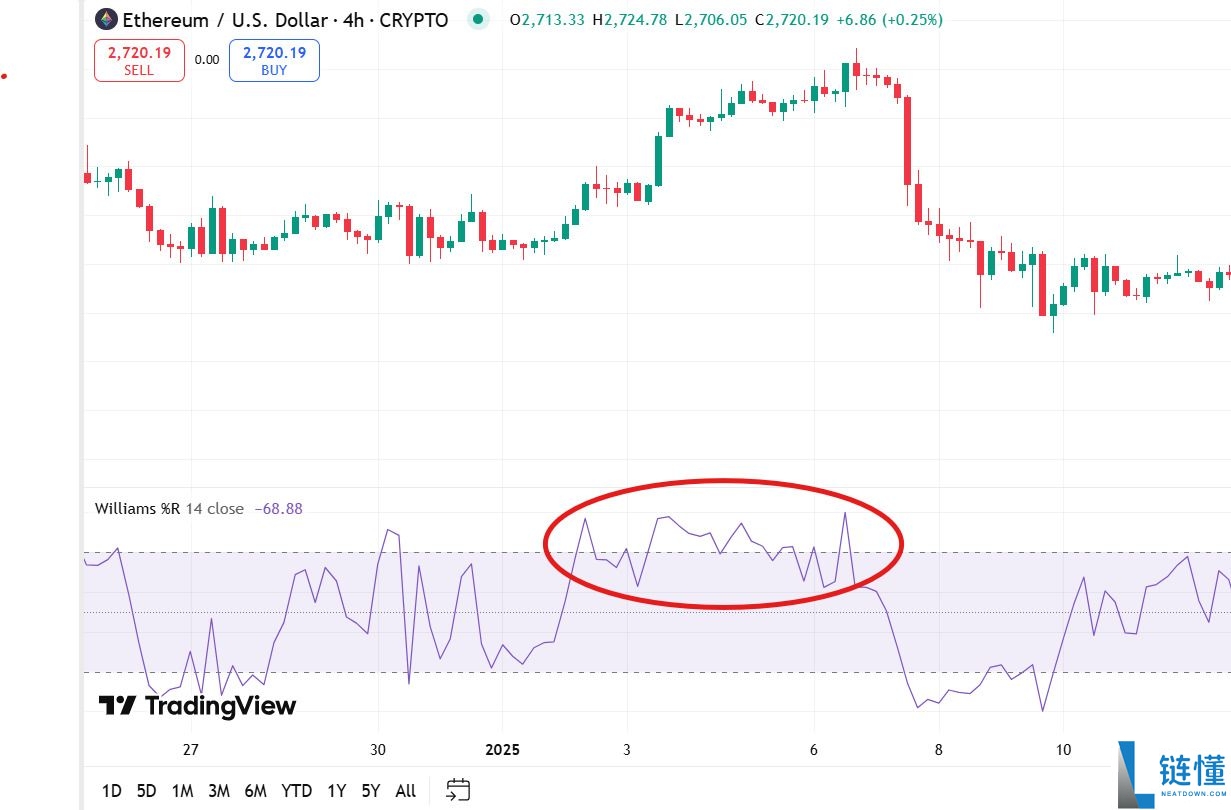Choose the 6M date range
The image size is (1231, 810).
coord(255,791)
